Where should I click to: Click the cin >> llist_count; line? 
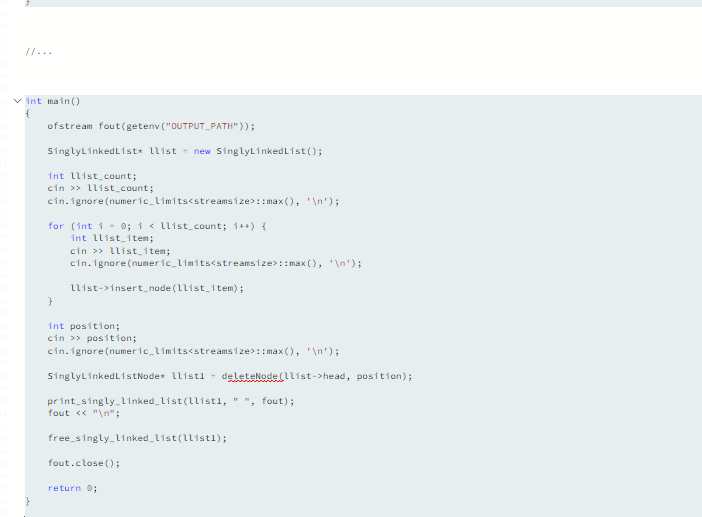point(100,188)
